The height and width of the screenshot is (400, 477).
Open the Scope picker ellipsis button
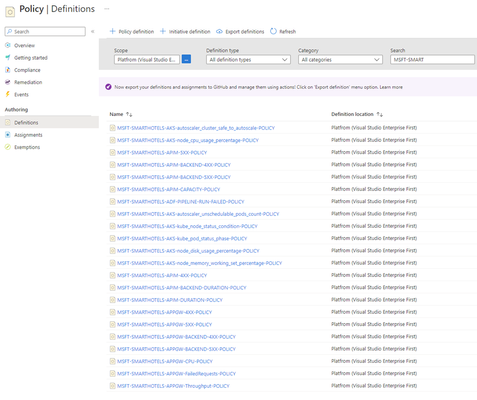tap(186, 60)
